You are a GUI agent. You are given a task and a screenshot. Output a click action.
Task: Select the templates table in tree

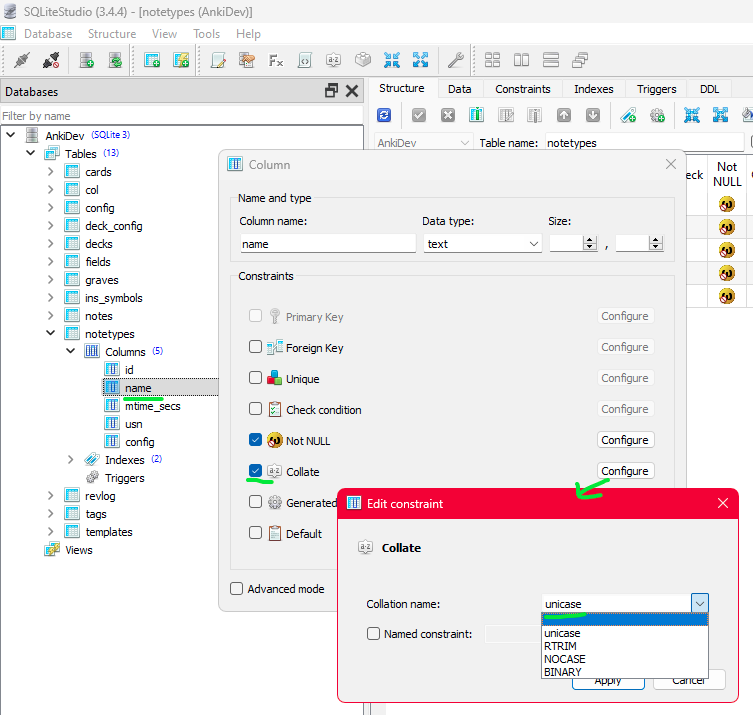point(109,532)
